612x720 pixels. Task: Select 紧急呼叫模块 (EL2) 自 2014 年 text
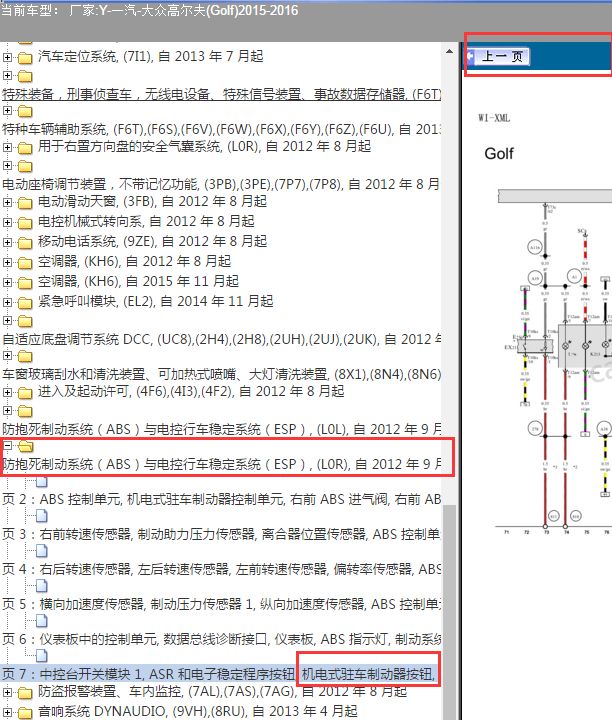pyautogui.click(x=156, y=301)
